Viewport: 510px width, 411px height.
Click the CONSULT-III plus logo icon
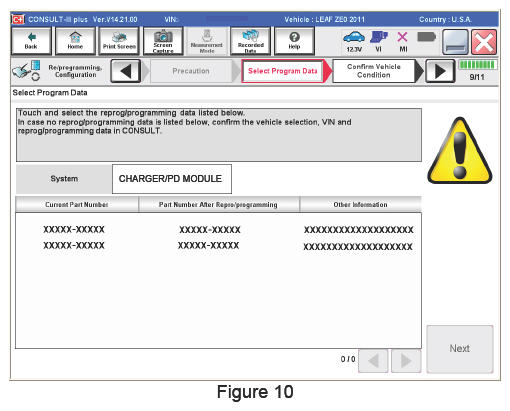click(18, 19)
